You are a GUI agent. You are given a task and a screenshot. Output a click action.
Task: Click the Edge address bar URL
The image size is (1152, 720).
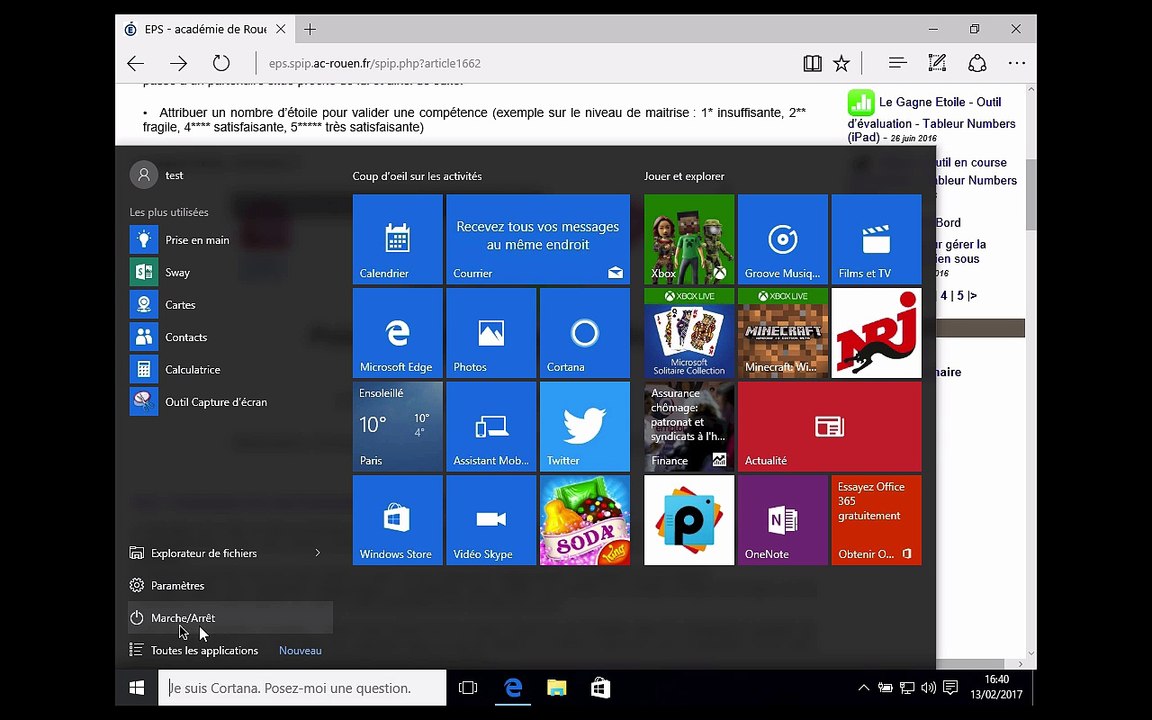tap(375, 63)
